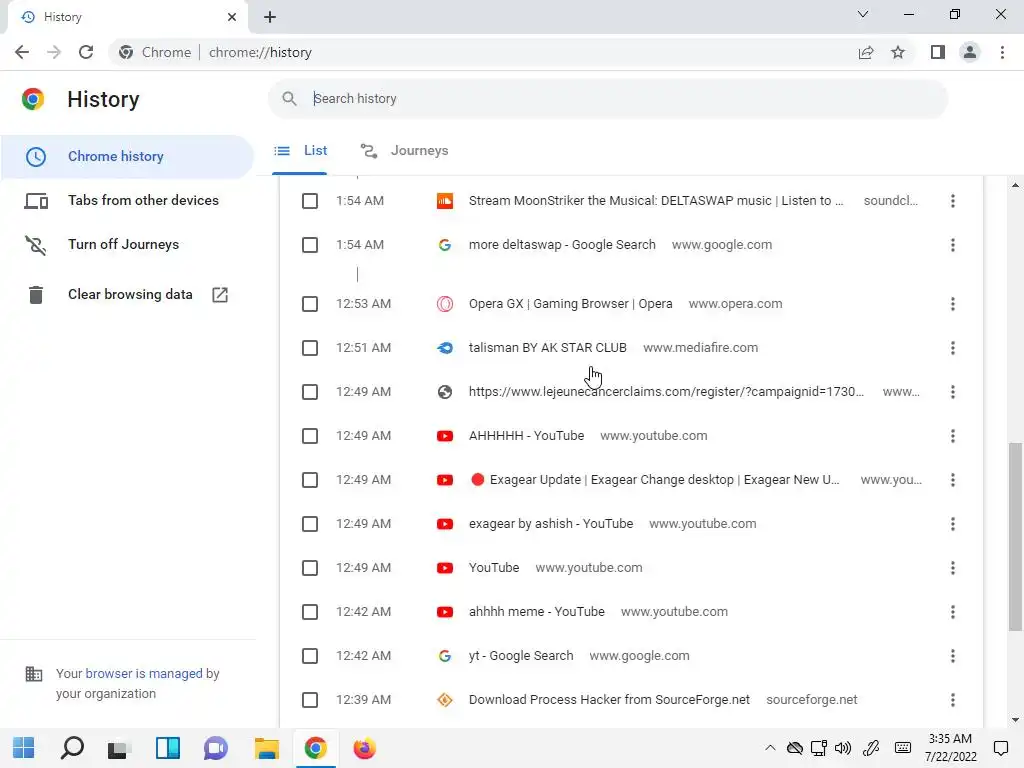1024x768 pixels.
Task: Open Stream MoonStriker the Musical history link
Action: tap(656, 200)
